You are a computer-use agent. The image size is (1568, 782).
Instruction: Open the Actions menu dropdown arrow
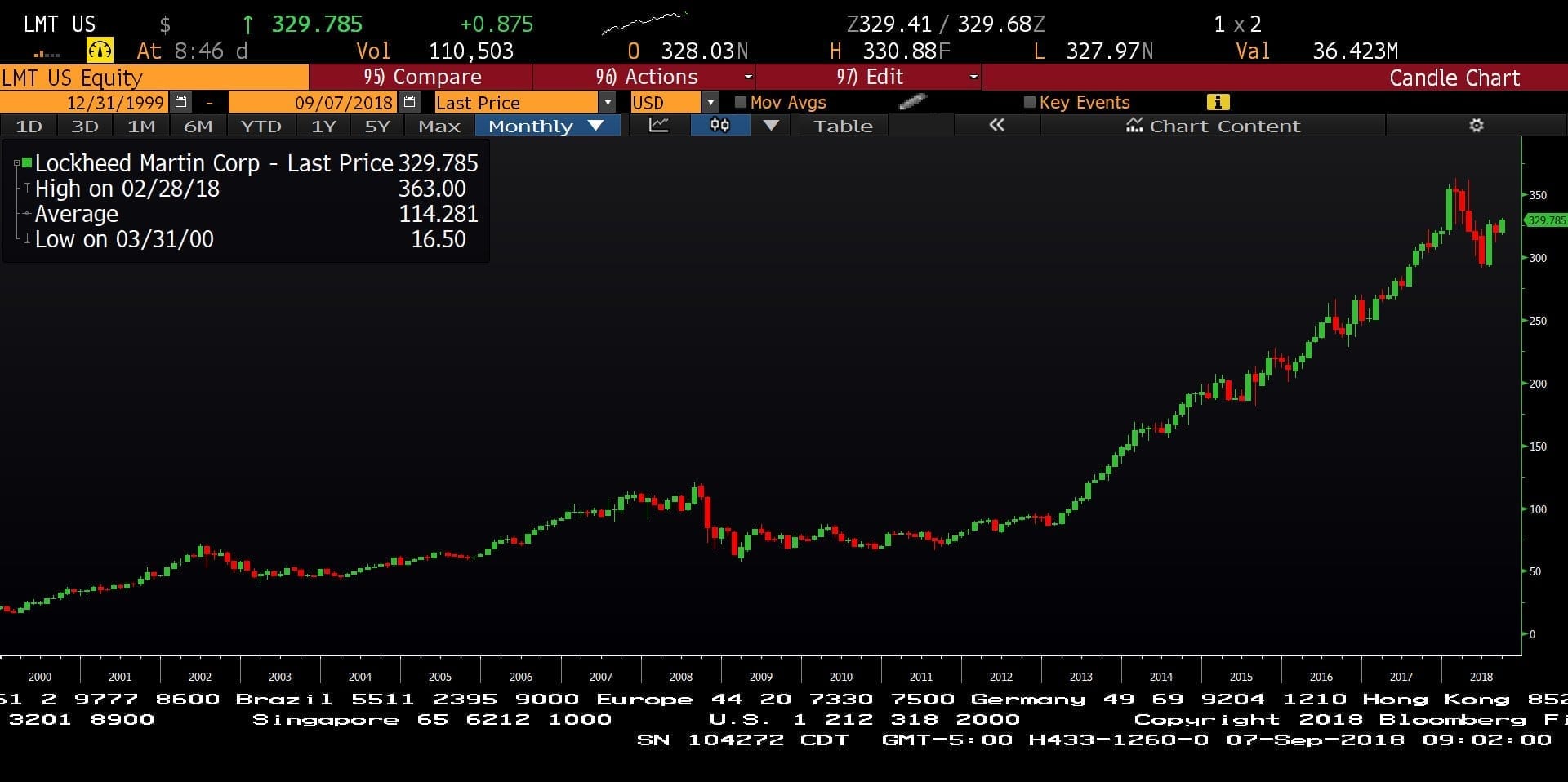[x=748, y=78]
